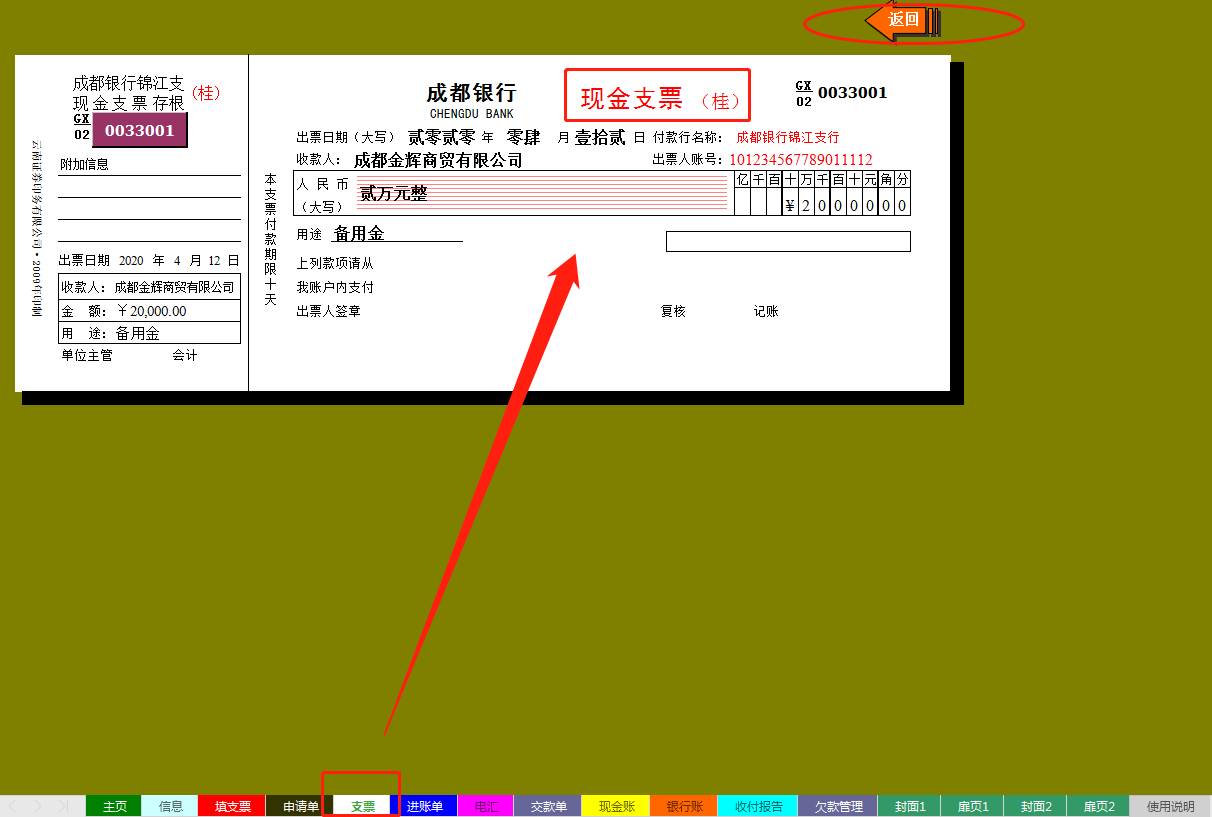1212x817 pixels.
Task: Click the 复核 label
Action: [673, 311]
